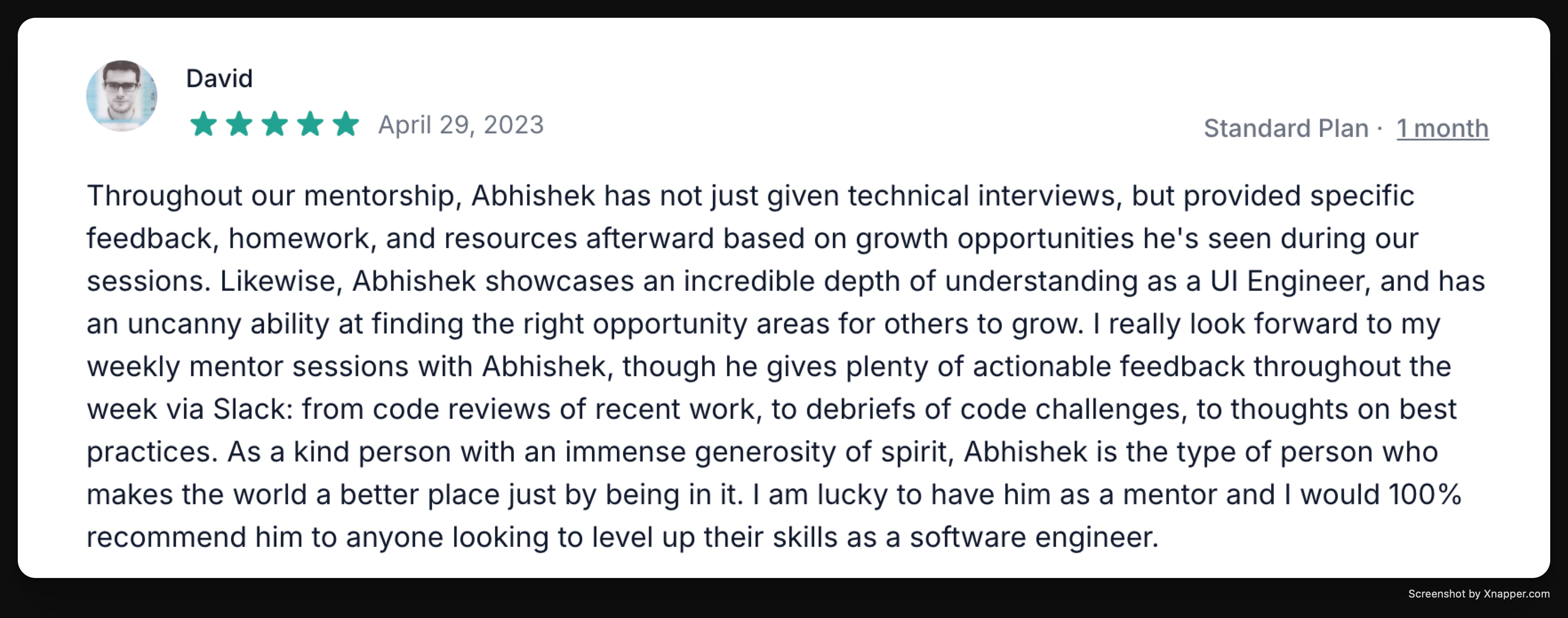Screen dimensions: 1568x618
Task: Click the Standard Plan label
Action: point(1286,128)
